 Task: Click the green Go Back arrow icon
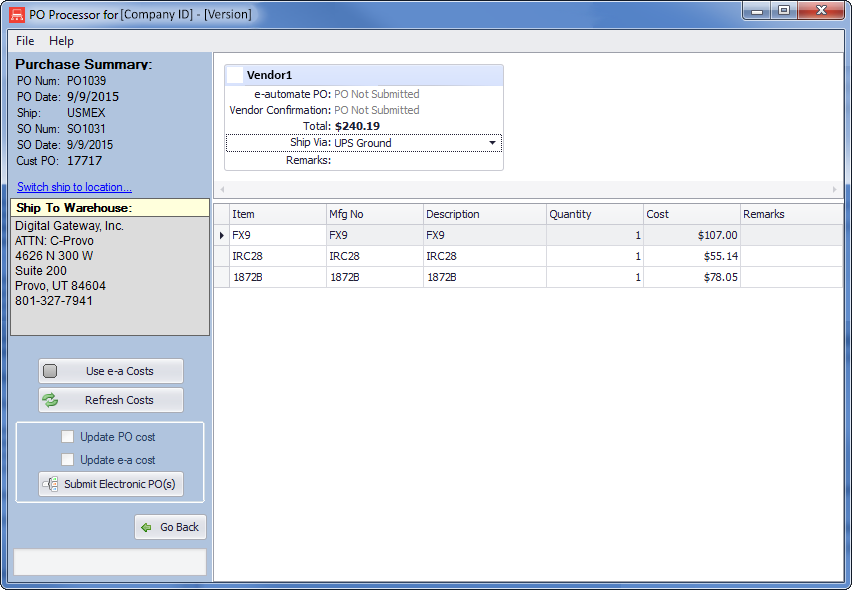[146, 527]
